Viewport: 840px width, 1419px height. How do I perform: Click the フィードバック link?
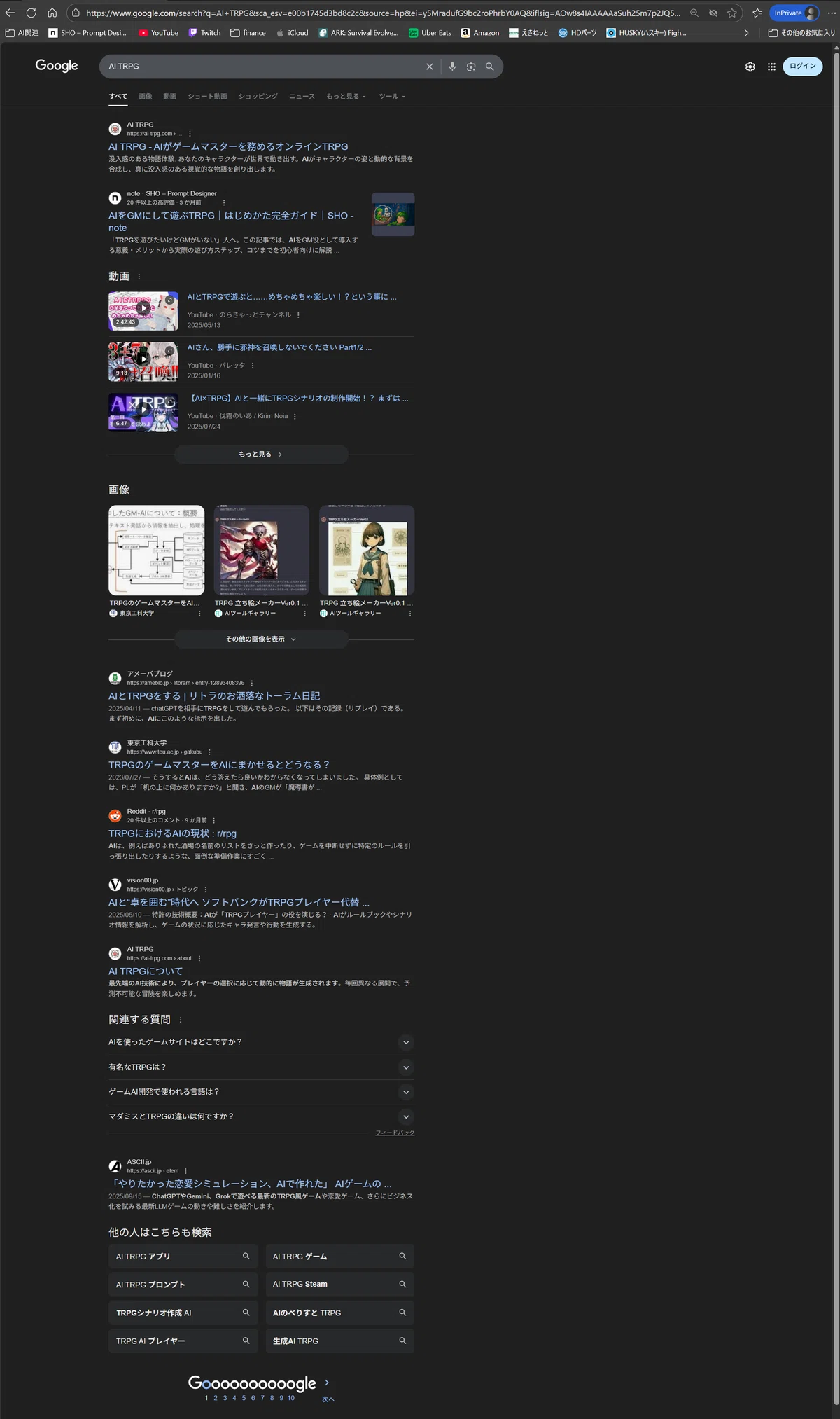[395, 1133]
